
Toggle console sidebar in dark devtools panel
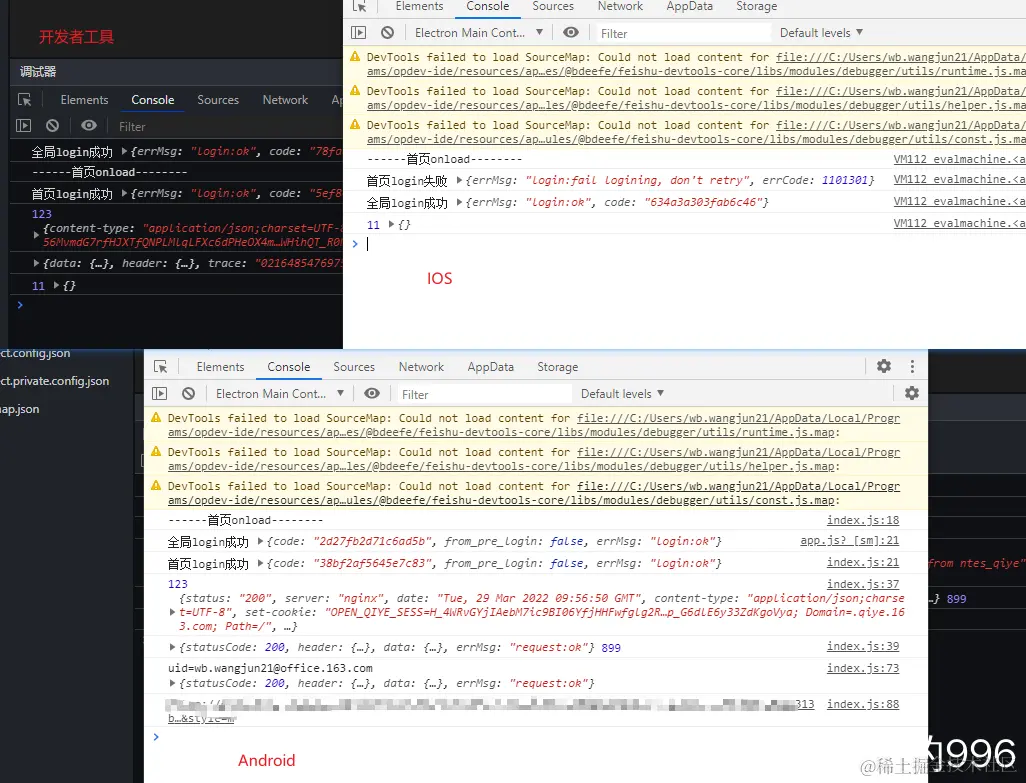pos(24,126)
